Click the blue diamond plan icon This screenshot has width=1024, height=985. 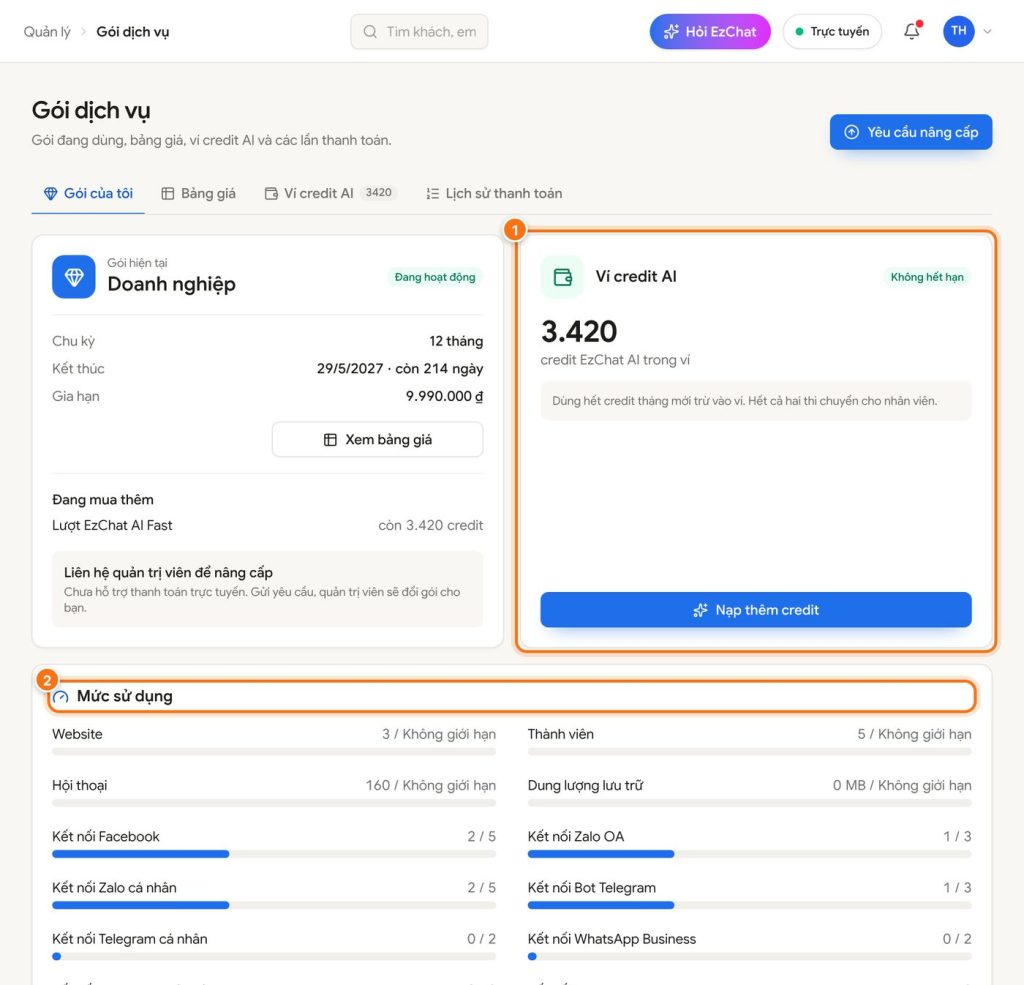pyautogui.click(x=74, y=276)
